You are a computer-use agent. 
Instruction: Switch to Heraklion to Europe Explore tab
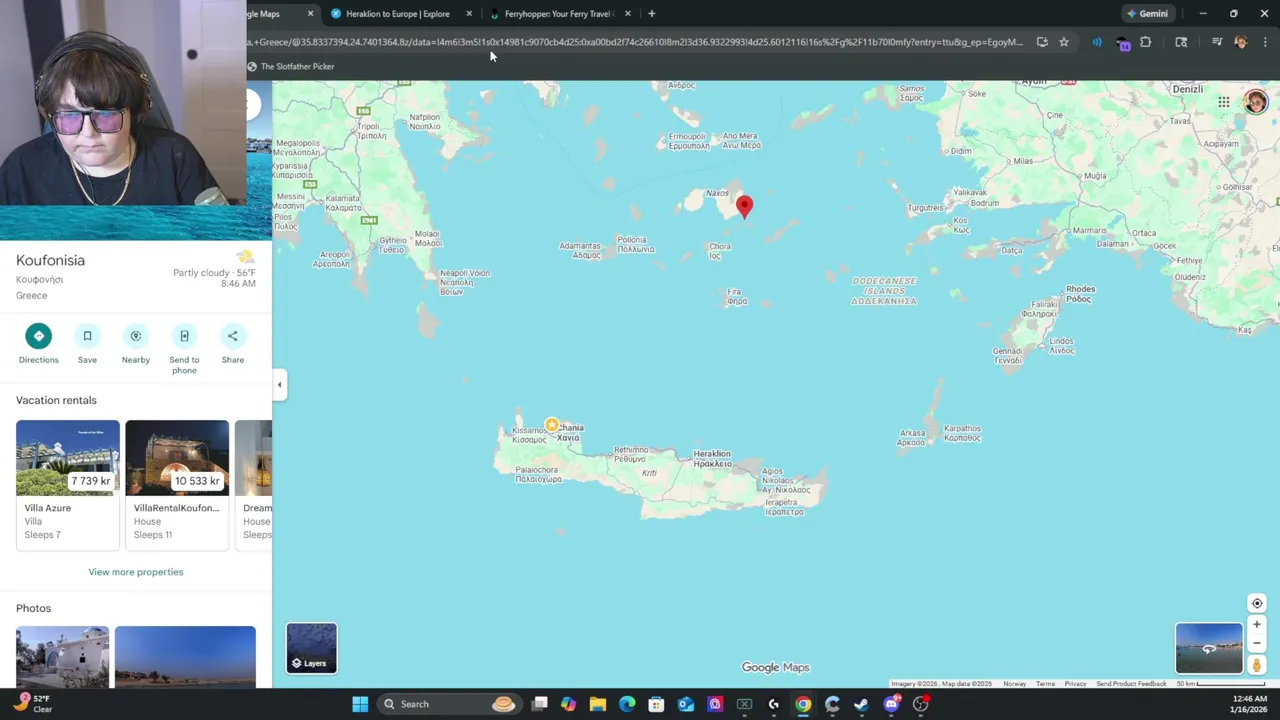pyautogui.click(x=397, y=14)
